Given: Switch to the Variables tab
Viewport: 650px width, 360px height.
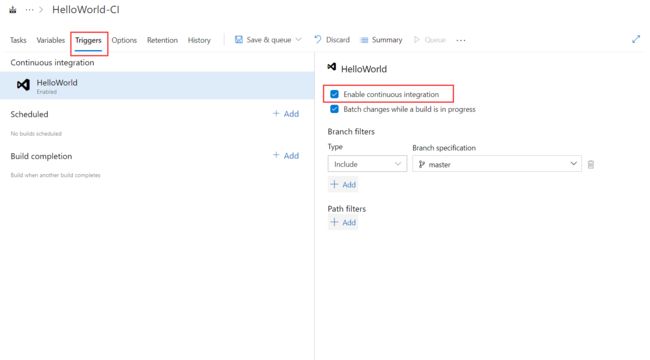Looking at the screenshot, I should 51,40.
